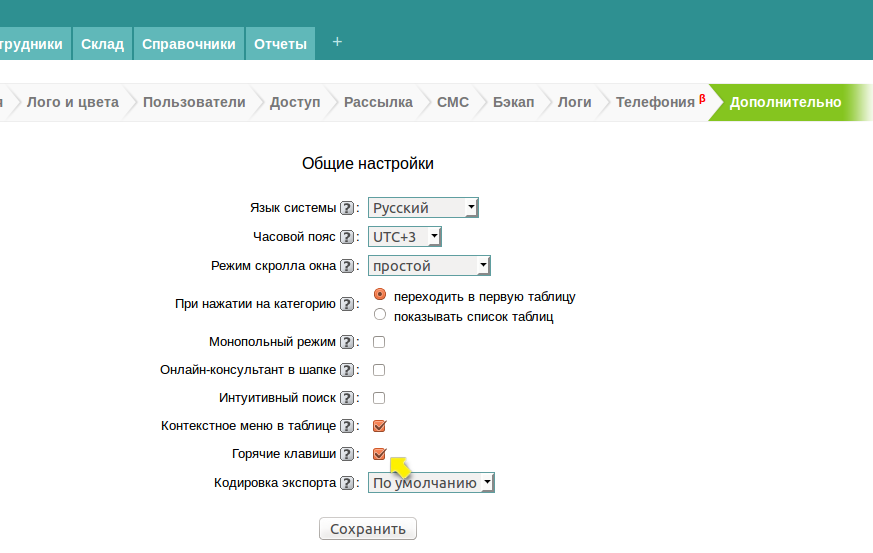Open the Язык системы dropdown
The height and width of the screenshot is (553, 873).
pyautogui.click(x=423, y=208)
